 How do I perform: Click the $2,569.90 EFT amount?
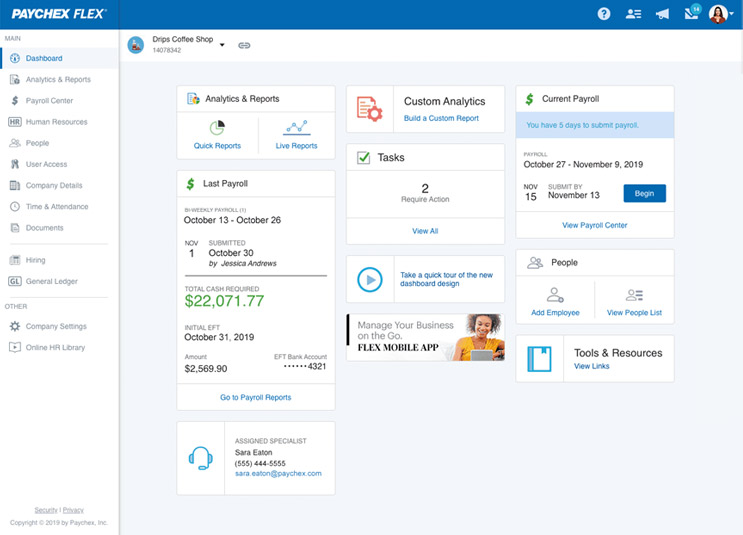pyautogui.click(x=206, y=369)
